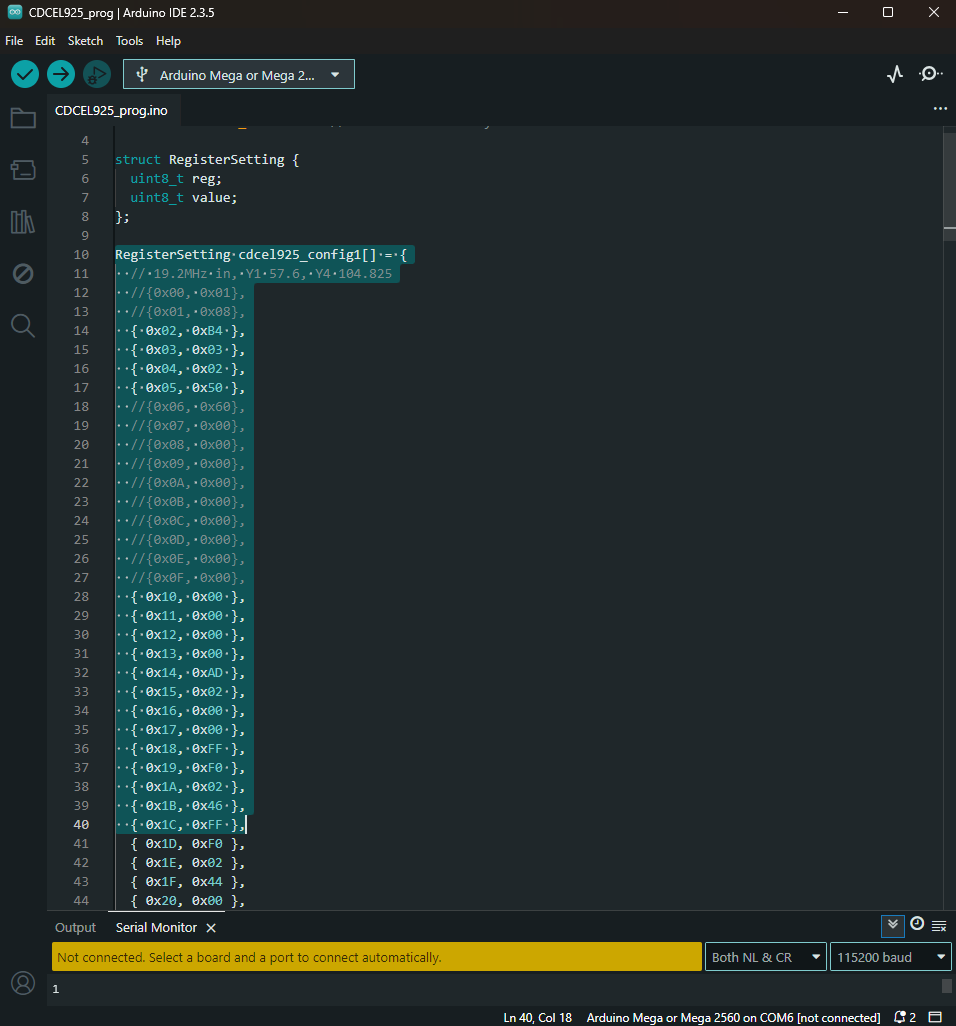Open the Boards Manager sidebar icon
Screen dimensions: 956x1026
pos(23,170)
